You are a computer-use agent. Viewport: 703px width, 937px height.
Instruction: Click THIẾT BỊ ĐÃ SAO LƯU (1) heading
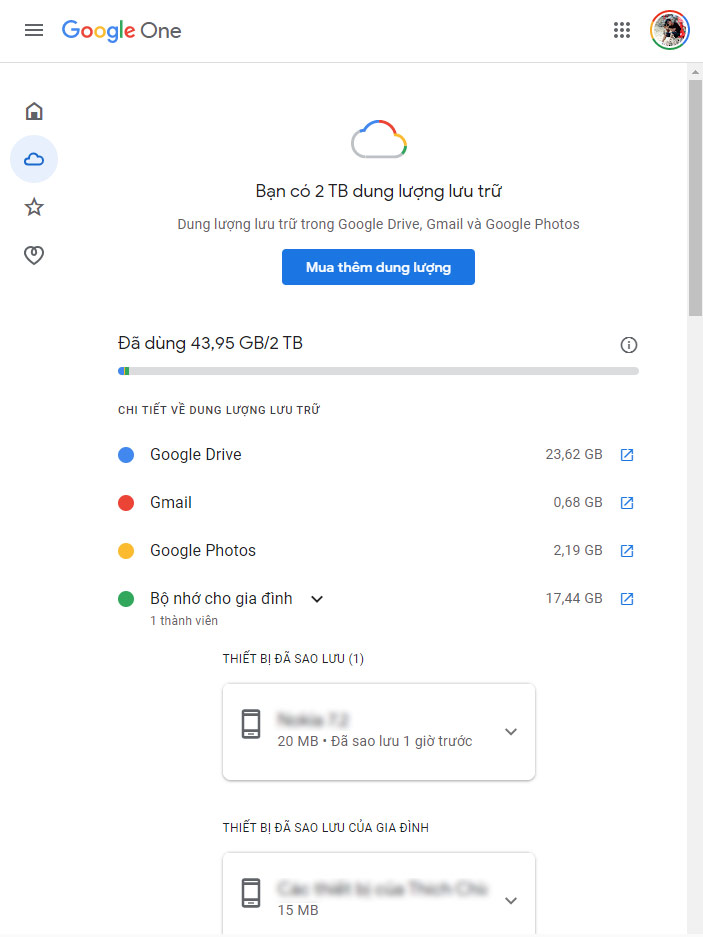(x=294, y=659)
